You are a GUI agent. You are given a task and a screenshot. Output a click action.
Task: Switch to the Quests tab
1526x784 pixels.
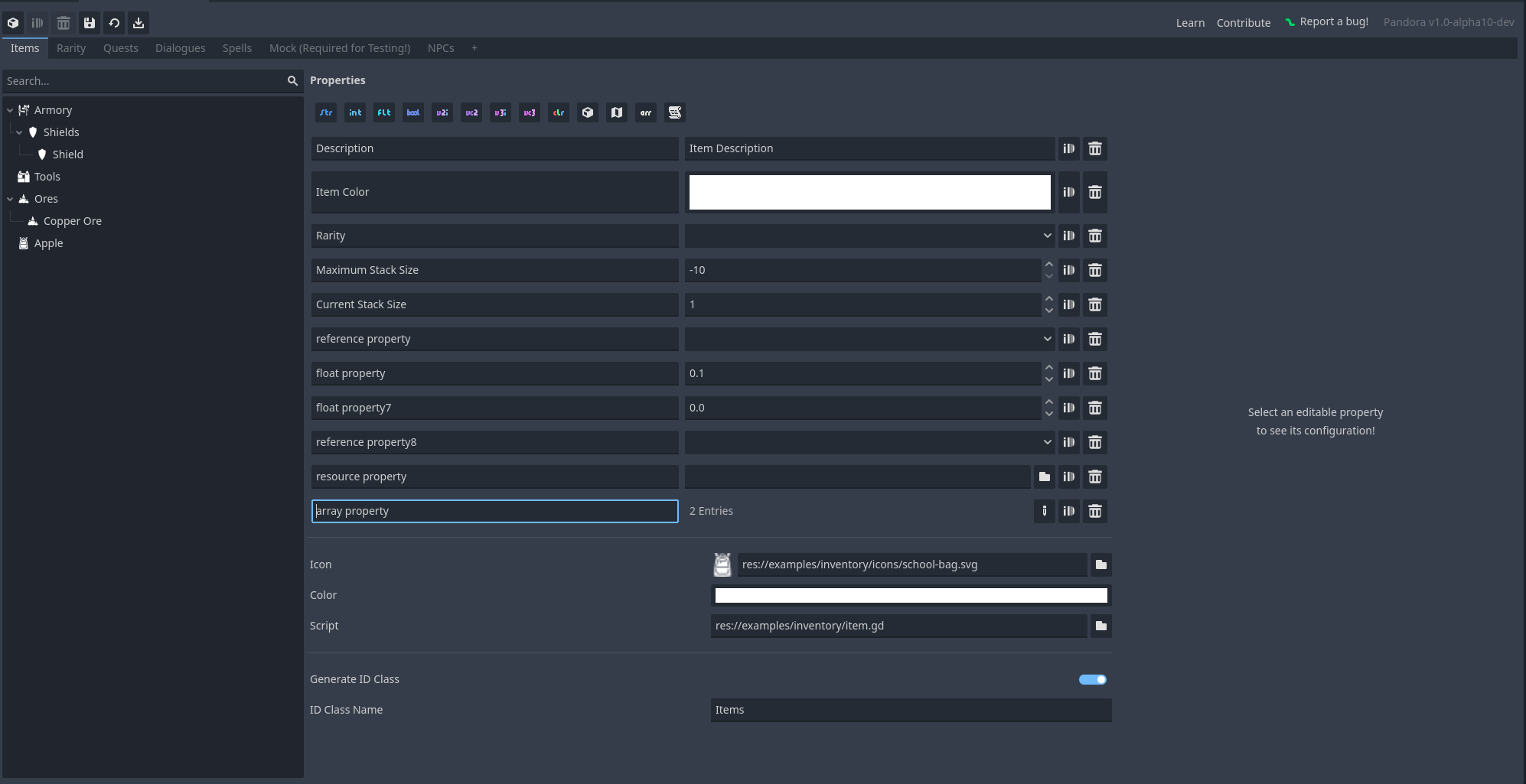[121, 48]
